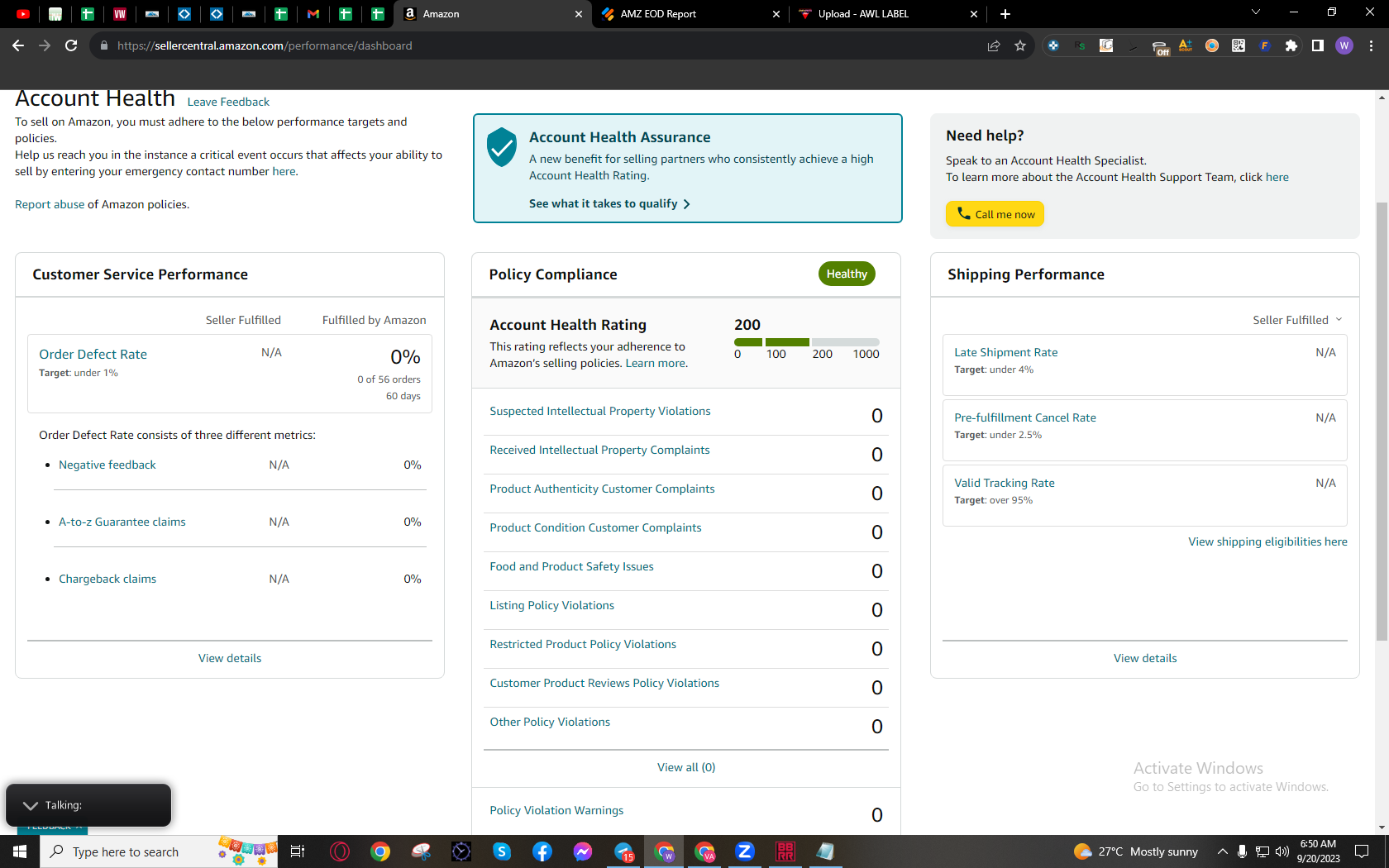Image resolution: width=1389 pixels, height=868 pixels.
Task: Switch to the pinned WW tab
Action: coord(120,14)
